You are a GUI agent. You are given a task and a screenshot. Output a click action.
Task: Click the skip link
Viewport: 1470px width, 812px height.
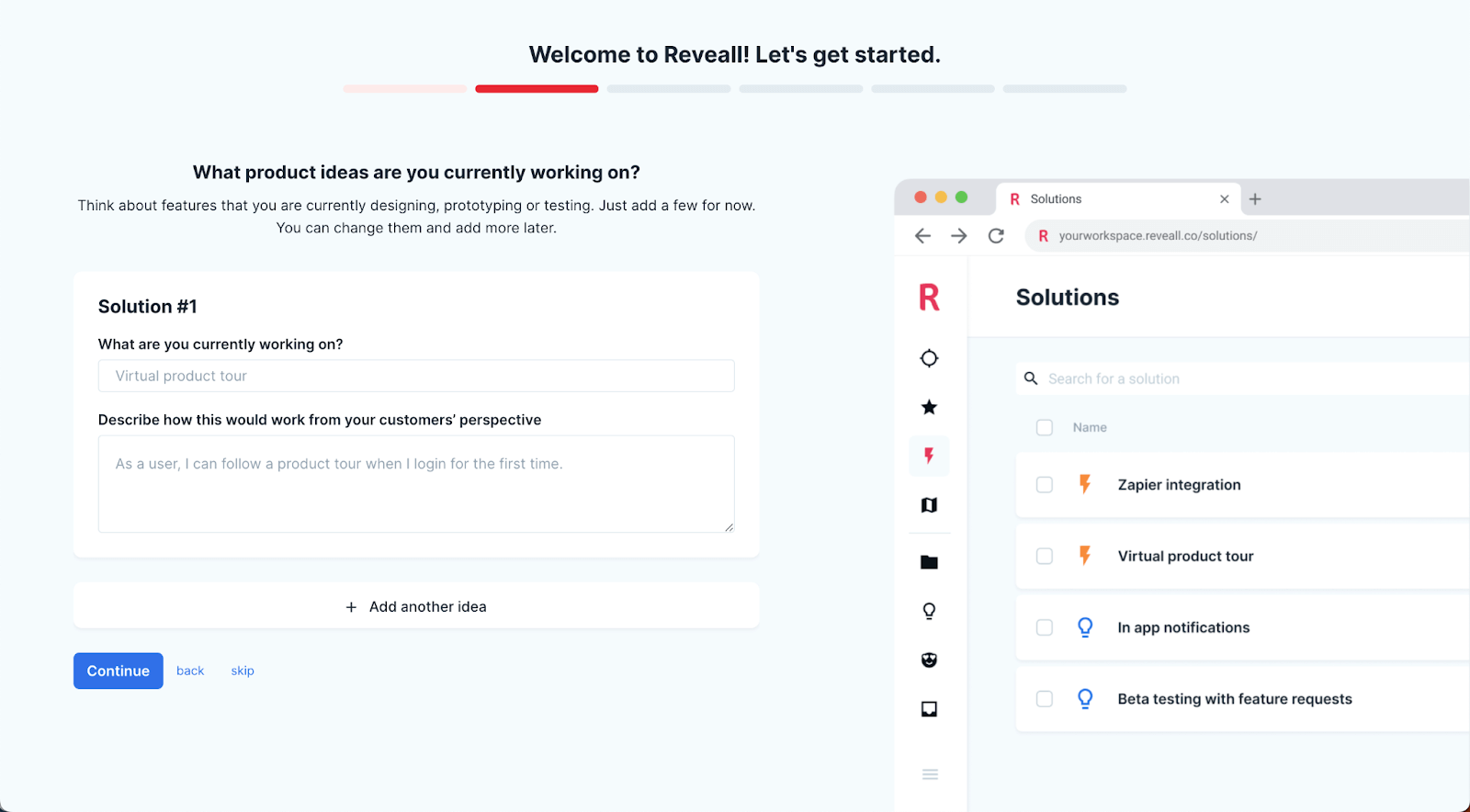pyautogui.click(x=243, y=671)
